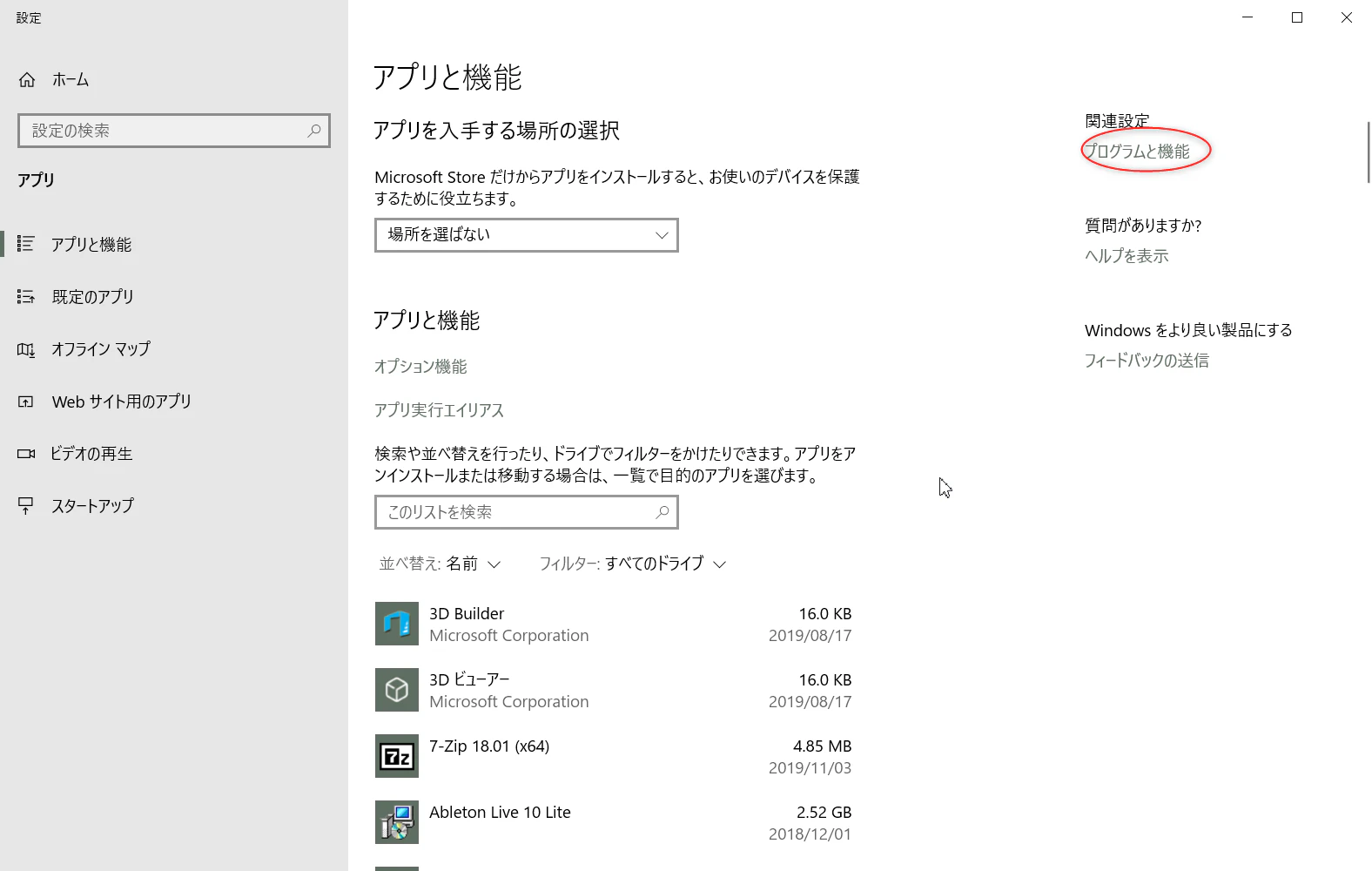Click the アプリと機能 list icon in the sidebar
This screenshot has height=871, width=1372.
tap(26, 244)
